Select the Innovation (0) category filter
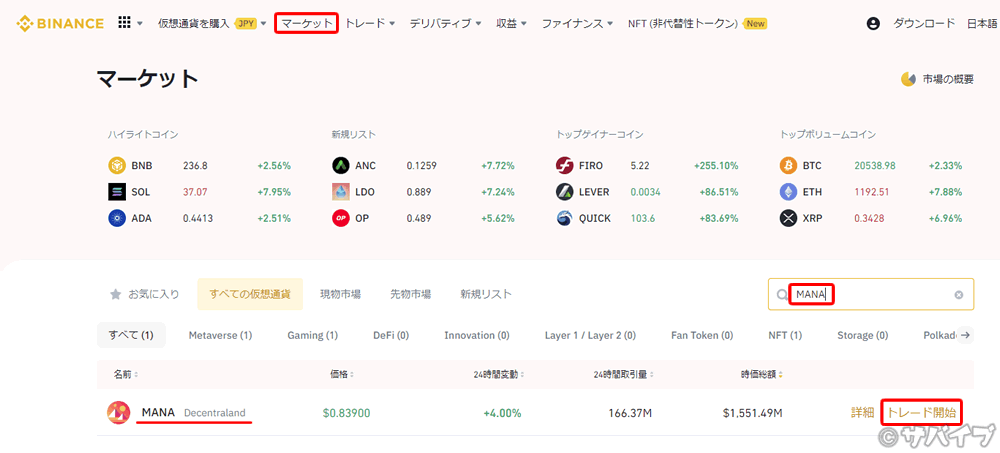1000x453 pixels. [477, 335]
